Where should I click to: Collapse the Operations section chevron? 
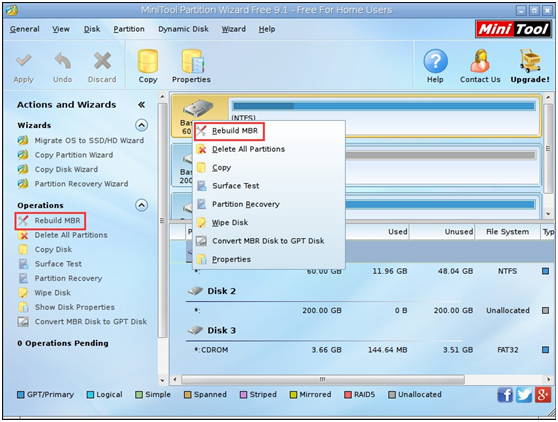coord(142,205)
